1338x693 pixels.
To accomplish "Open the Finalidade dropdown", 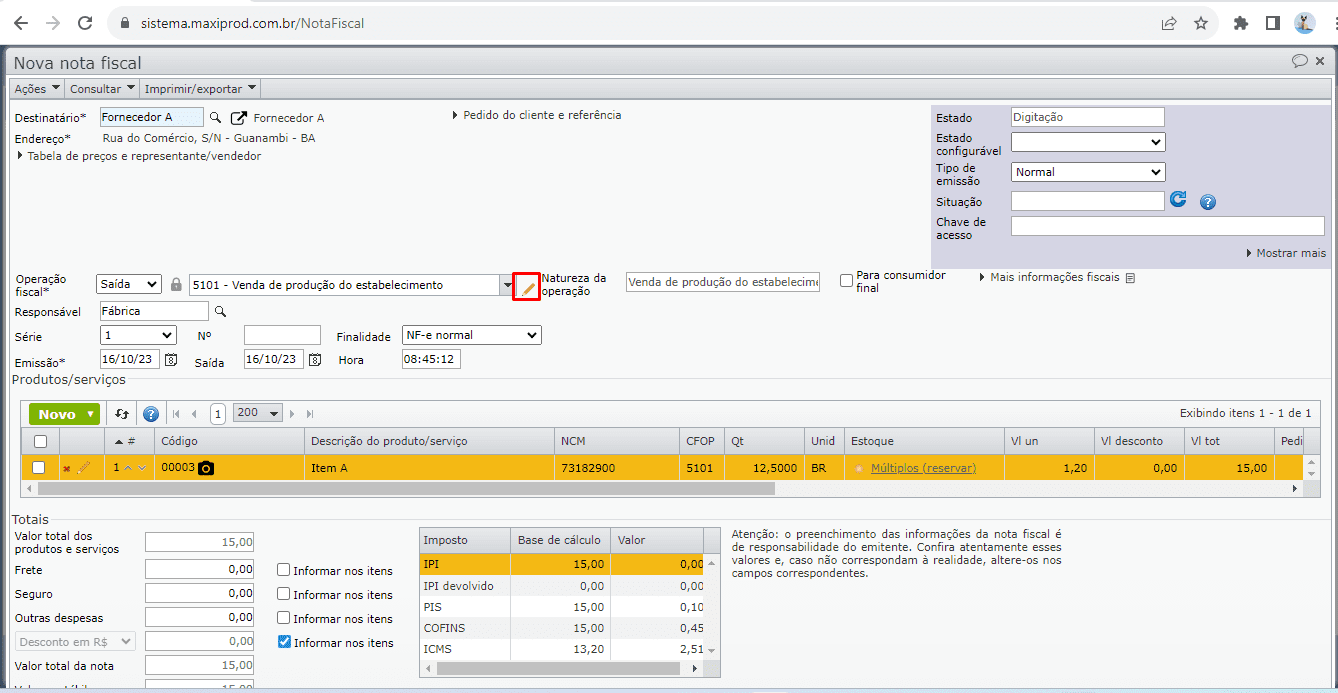I will pos(471,335).
